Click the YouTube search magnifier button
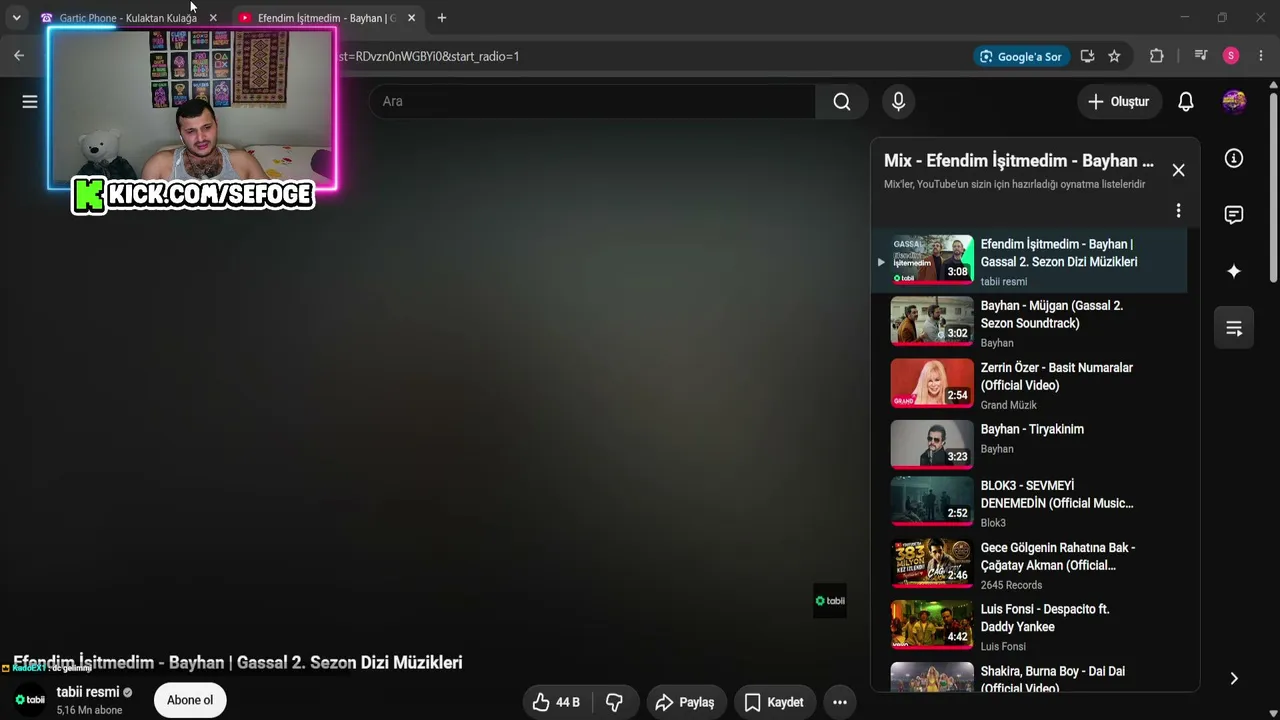 point(842,101)
